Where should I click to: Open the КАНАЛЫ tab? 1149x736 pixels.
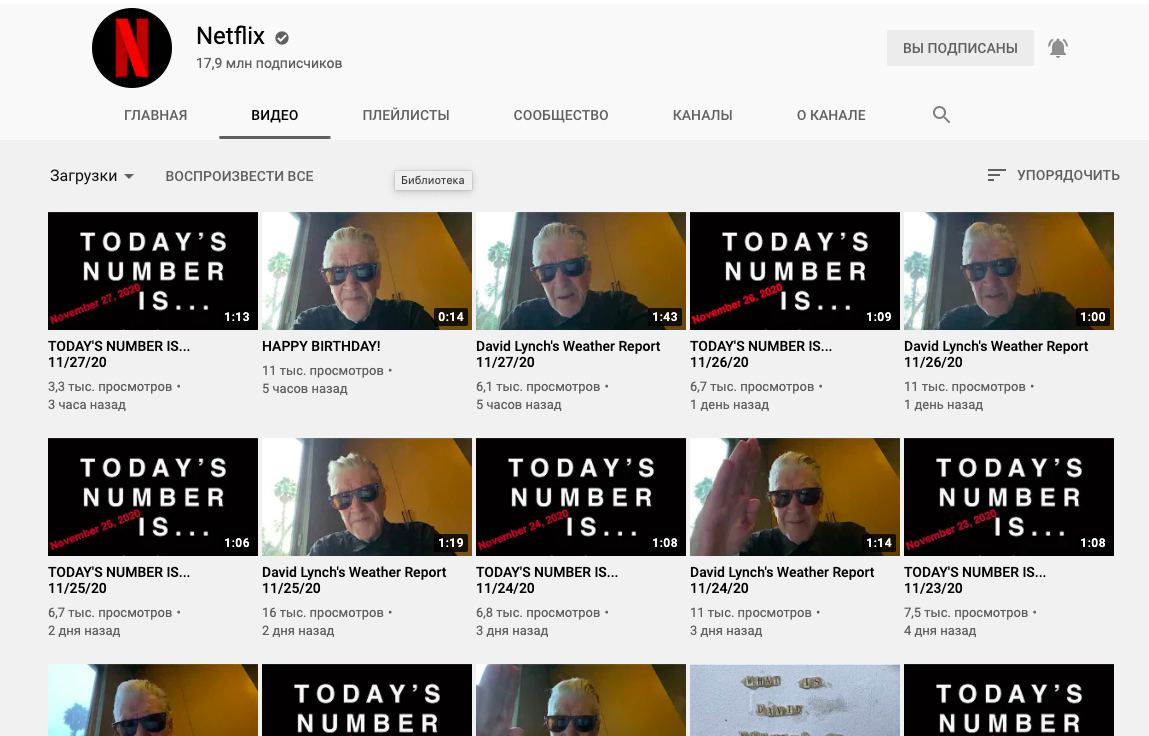click(x=703, y=115)
